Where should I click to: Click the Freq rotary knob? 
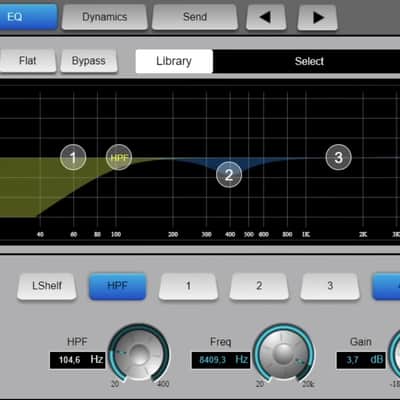click(284, 353)
